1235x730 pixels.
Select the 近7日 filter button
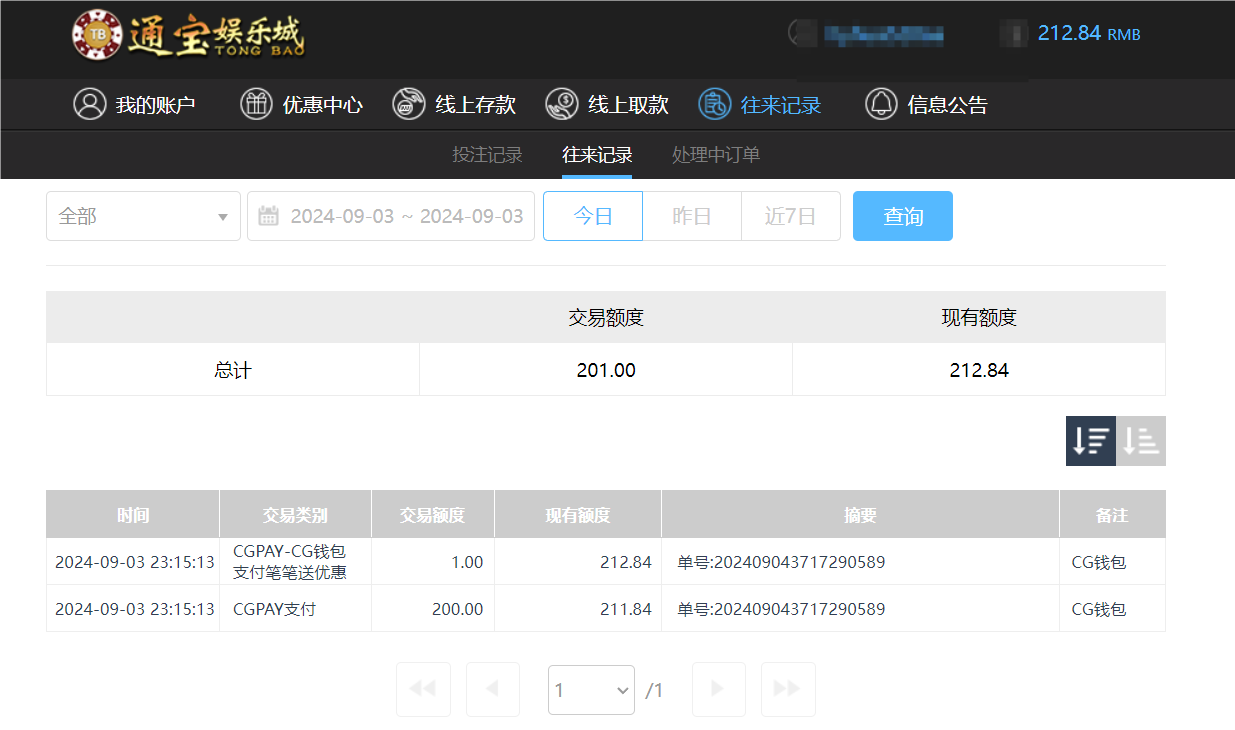(x=791, y=216)
